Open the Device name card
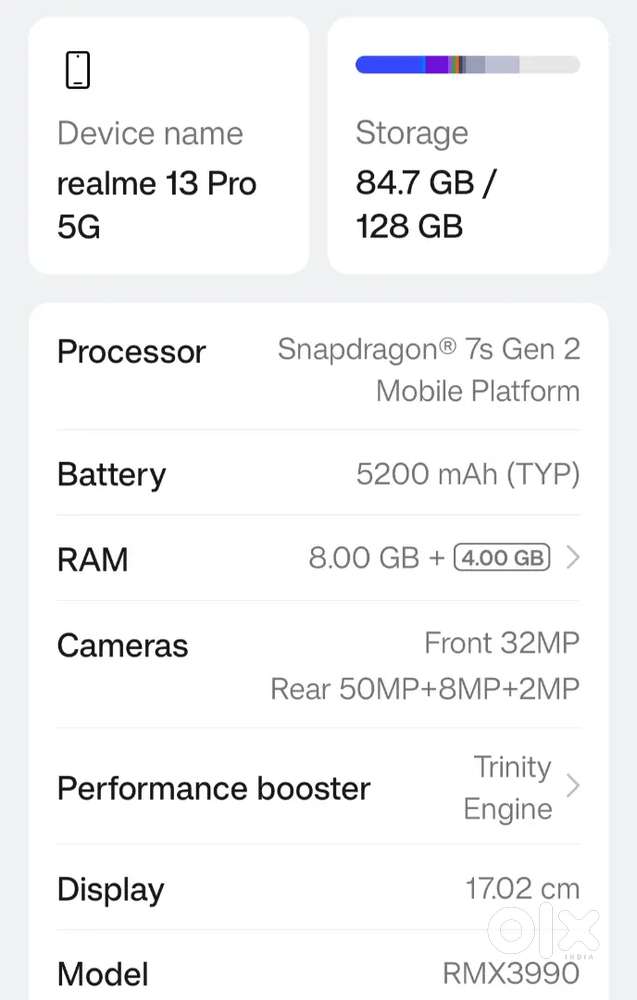 [x=168, y=145]
